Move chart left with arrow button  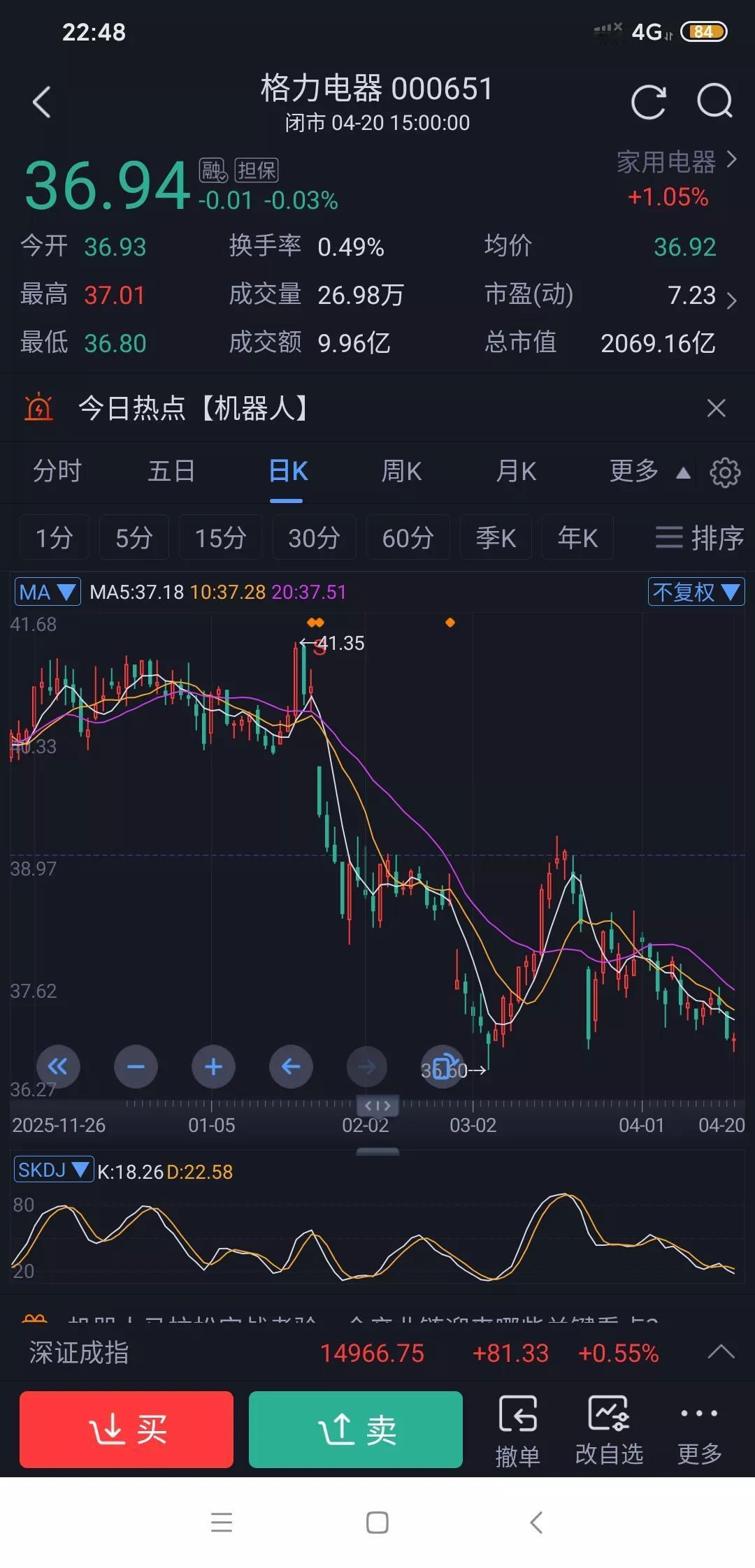pos(291,1066)
